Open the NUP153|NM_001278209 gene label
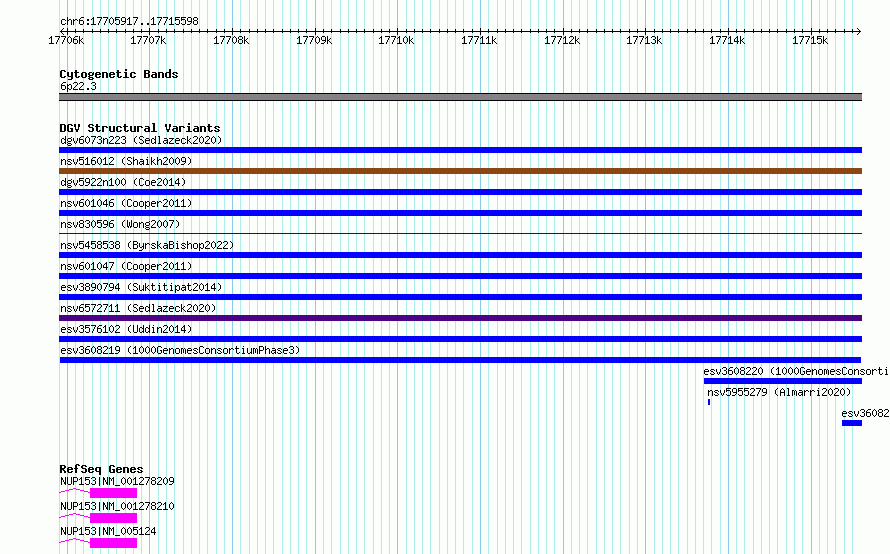The width and height of the screenshot is (890, 554). click(117, 481)
